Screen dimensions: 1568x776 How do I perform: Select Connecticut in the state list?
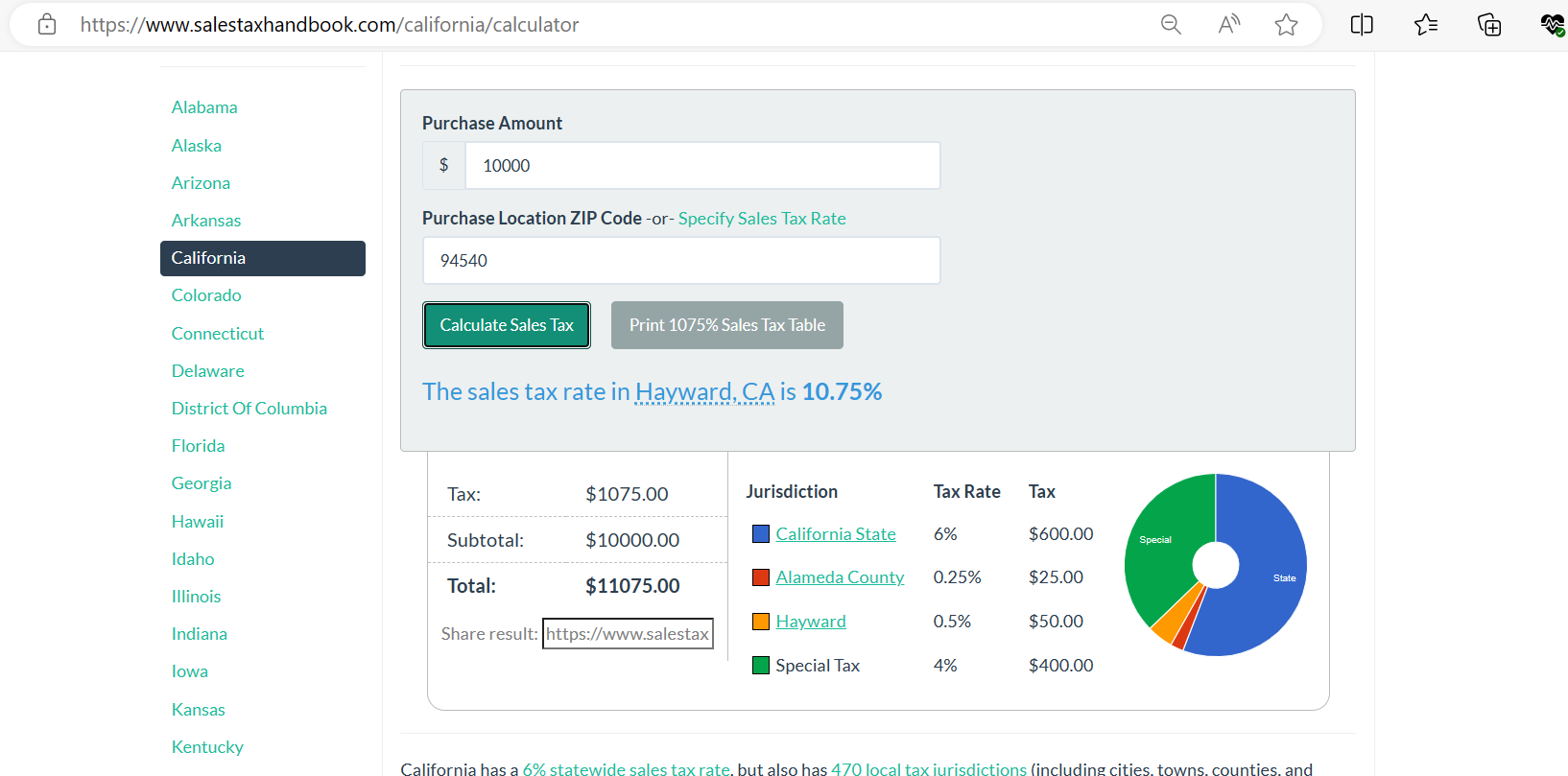click(218, 334)
